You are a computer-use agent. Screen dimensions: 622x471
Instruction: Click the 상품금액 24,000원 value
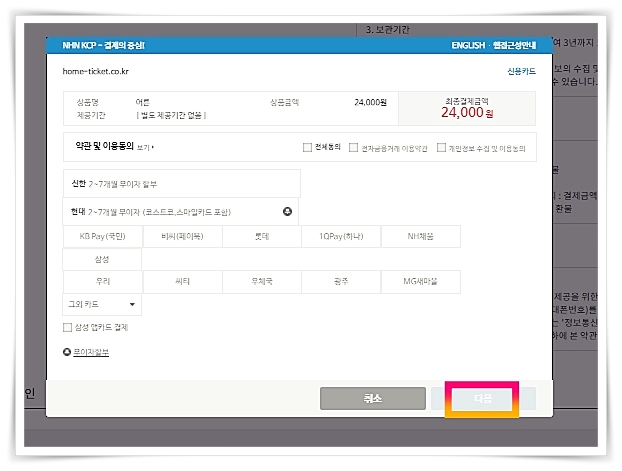370,102
